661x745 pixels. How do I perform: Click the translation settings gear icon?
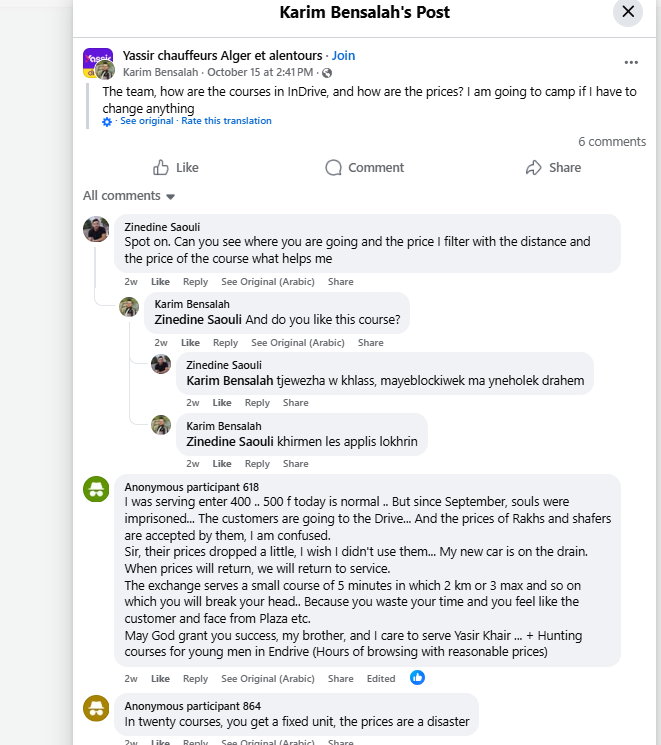[x=108, y=122]
